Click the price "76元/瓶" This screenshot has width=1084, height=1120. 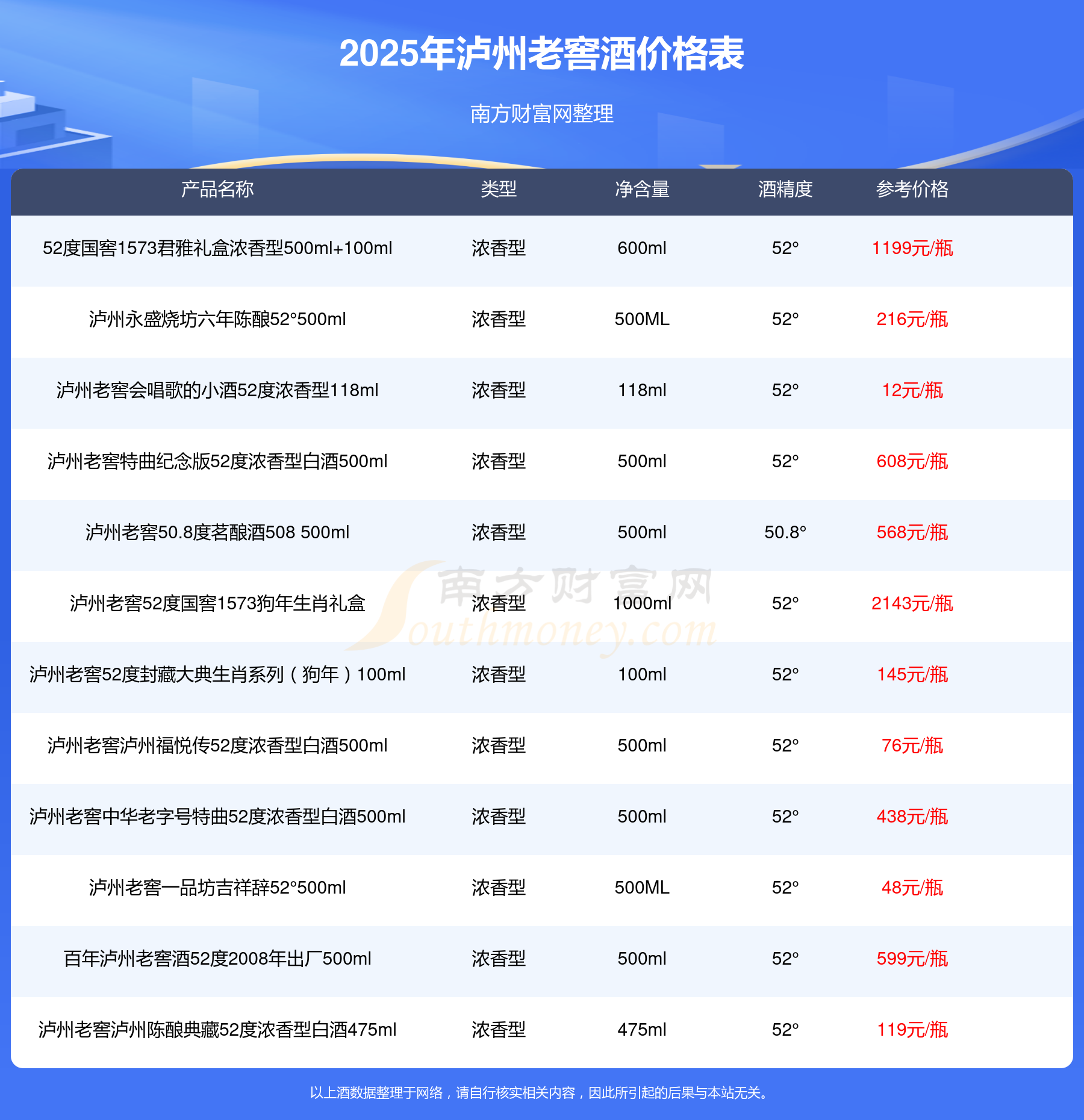coord(912,745)
